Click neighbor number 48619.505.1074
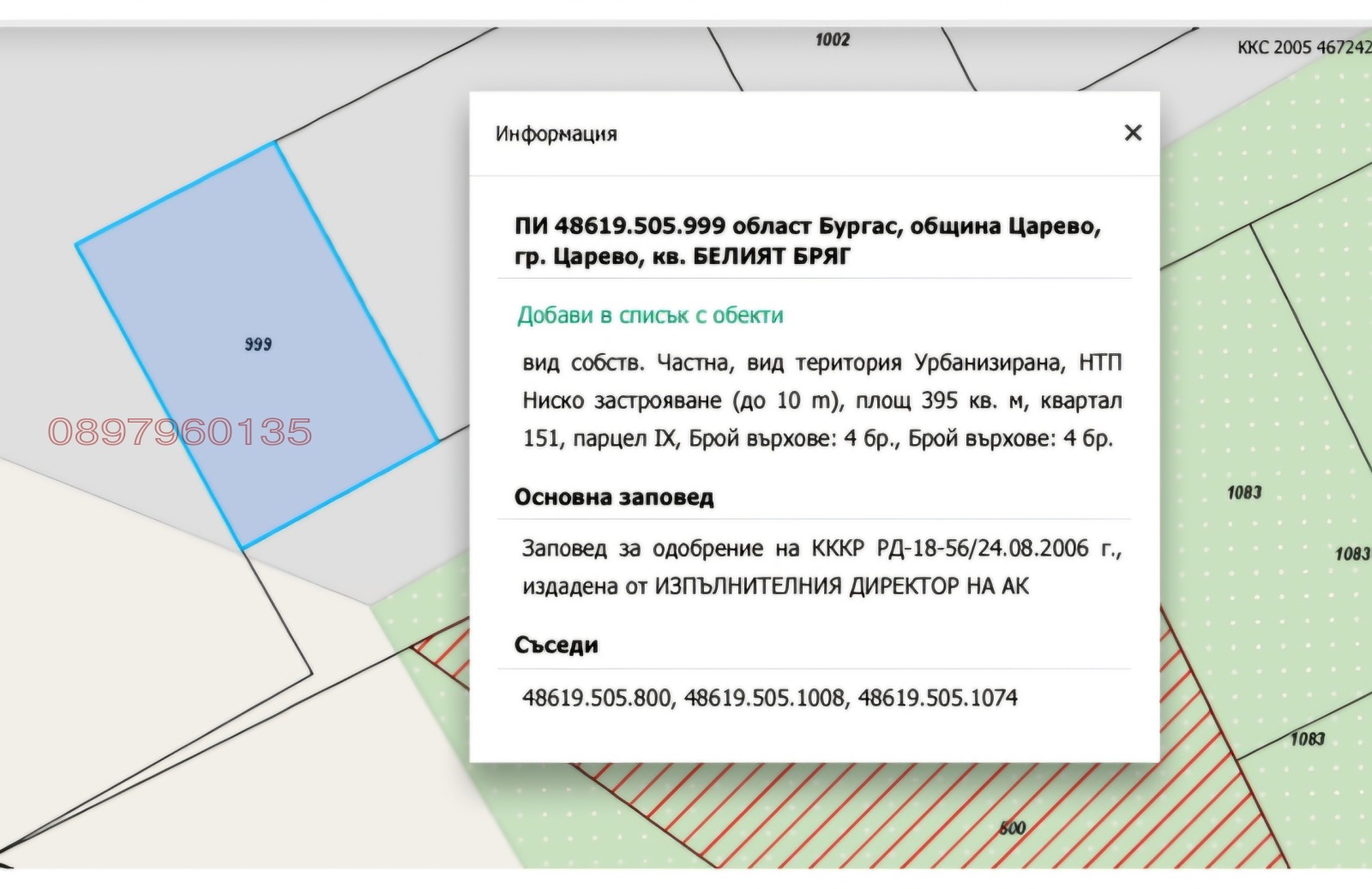The height and width of the screenshot is (889, 1372). pyautogui.click(x=938, y=698)
